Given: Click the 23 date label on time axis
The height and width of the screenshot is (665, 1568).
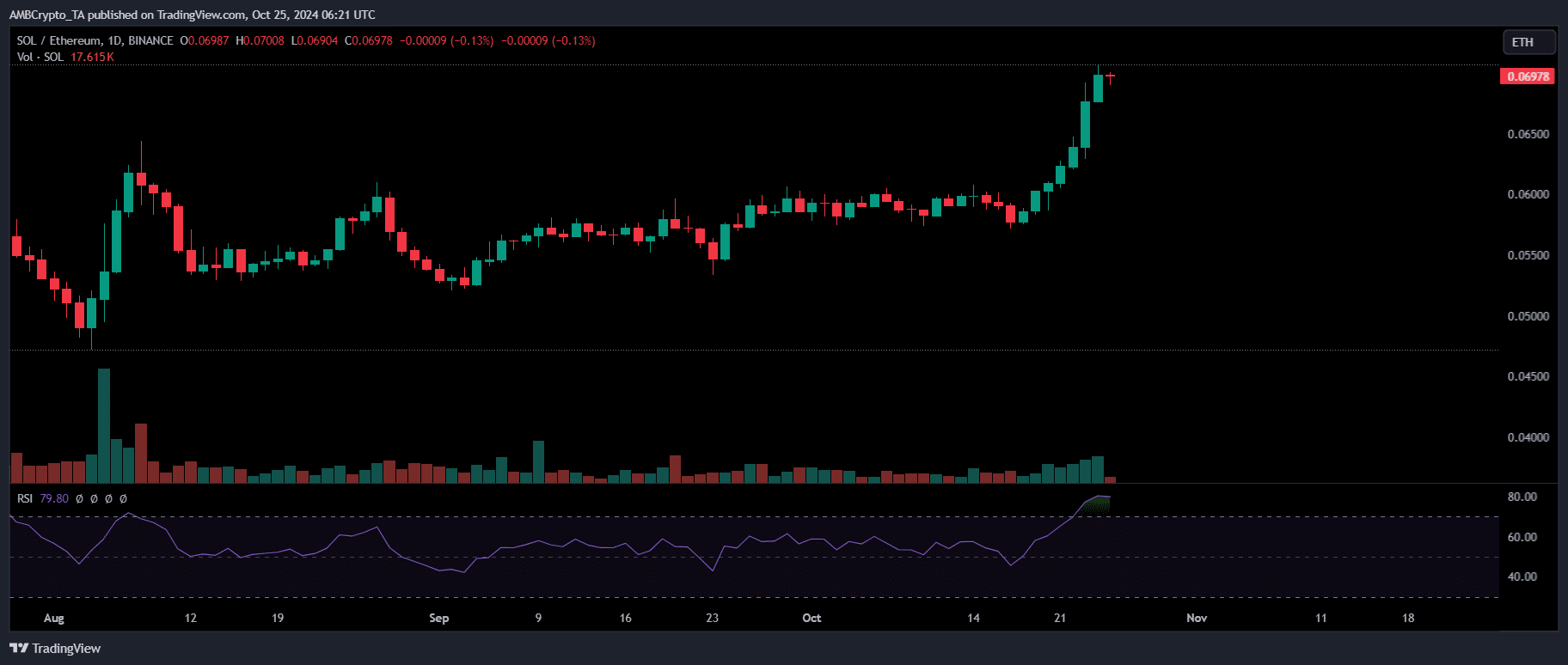Looking at the screenshot, I should tap(712, 618).
